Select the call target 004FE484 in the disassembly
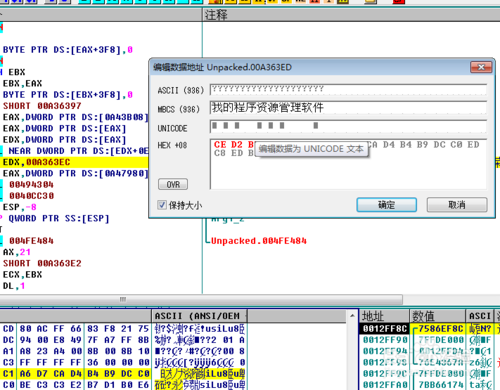Image resolution: width=500 pixels, height=390 pixels. point(31,241)
